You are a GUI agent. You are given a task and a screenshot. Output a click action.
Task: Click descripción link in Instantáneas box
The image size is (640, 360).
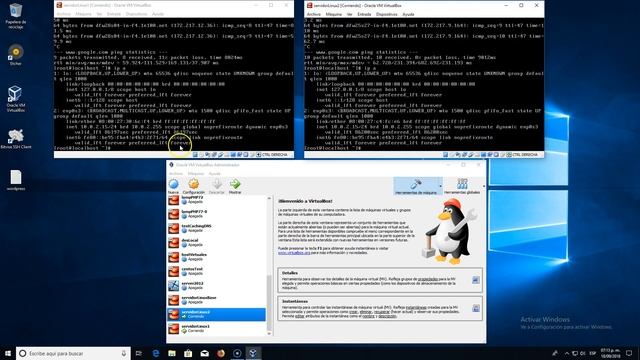(387, 316)
